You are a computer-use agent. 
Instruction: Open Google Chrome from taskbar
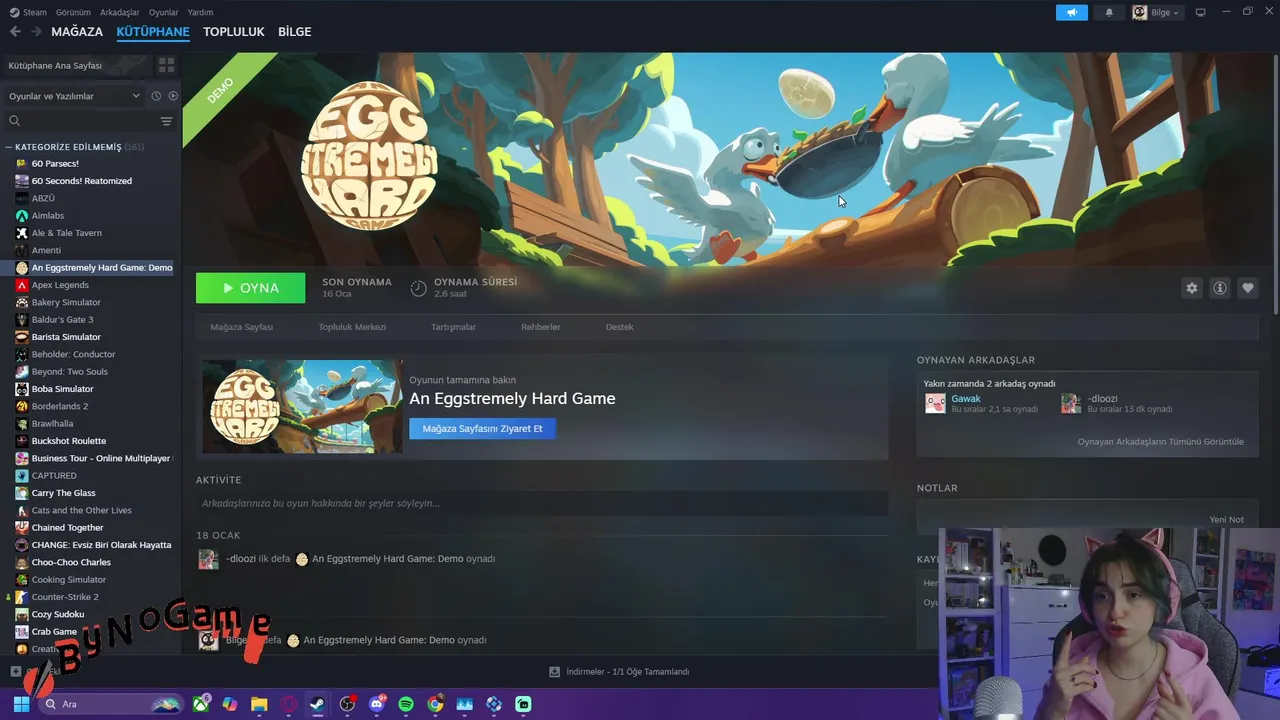point(435,704)
